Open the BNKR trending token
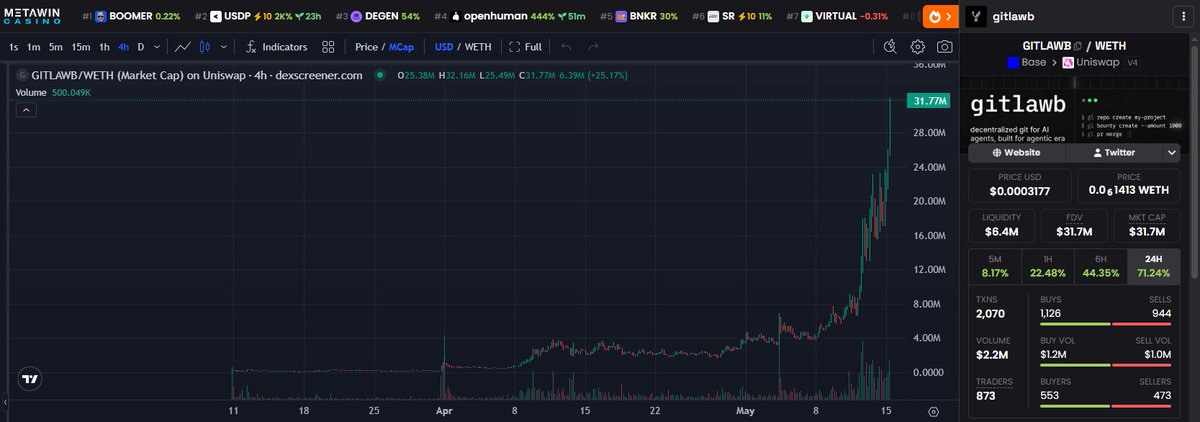1200x422 pixels. coord(638,17)
